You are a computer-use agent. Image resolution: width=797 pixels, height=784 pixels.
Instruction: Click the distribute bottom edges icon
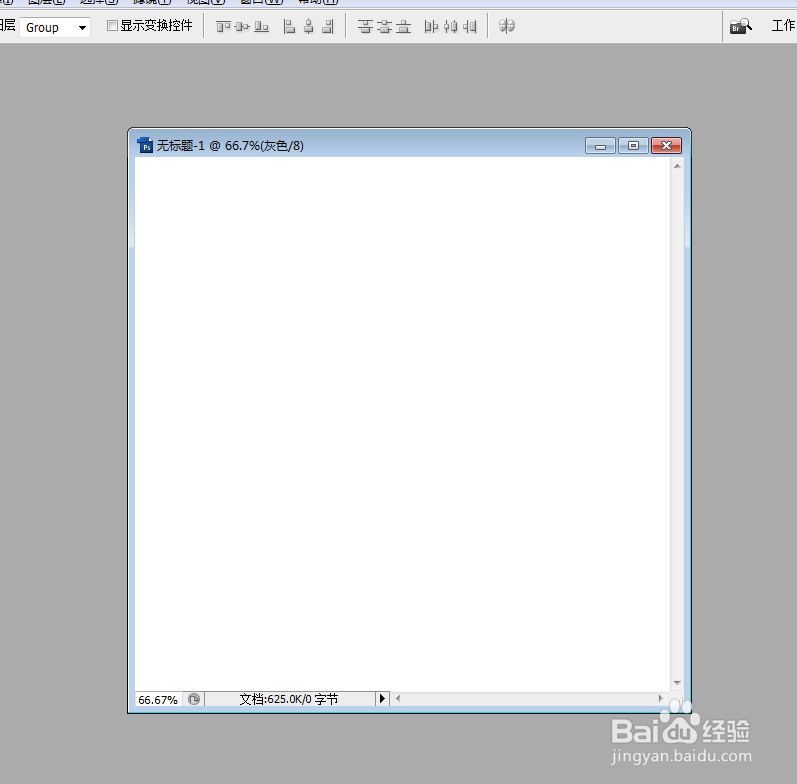coord(403,26)
